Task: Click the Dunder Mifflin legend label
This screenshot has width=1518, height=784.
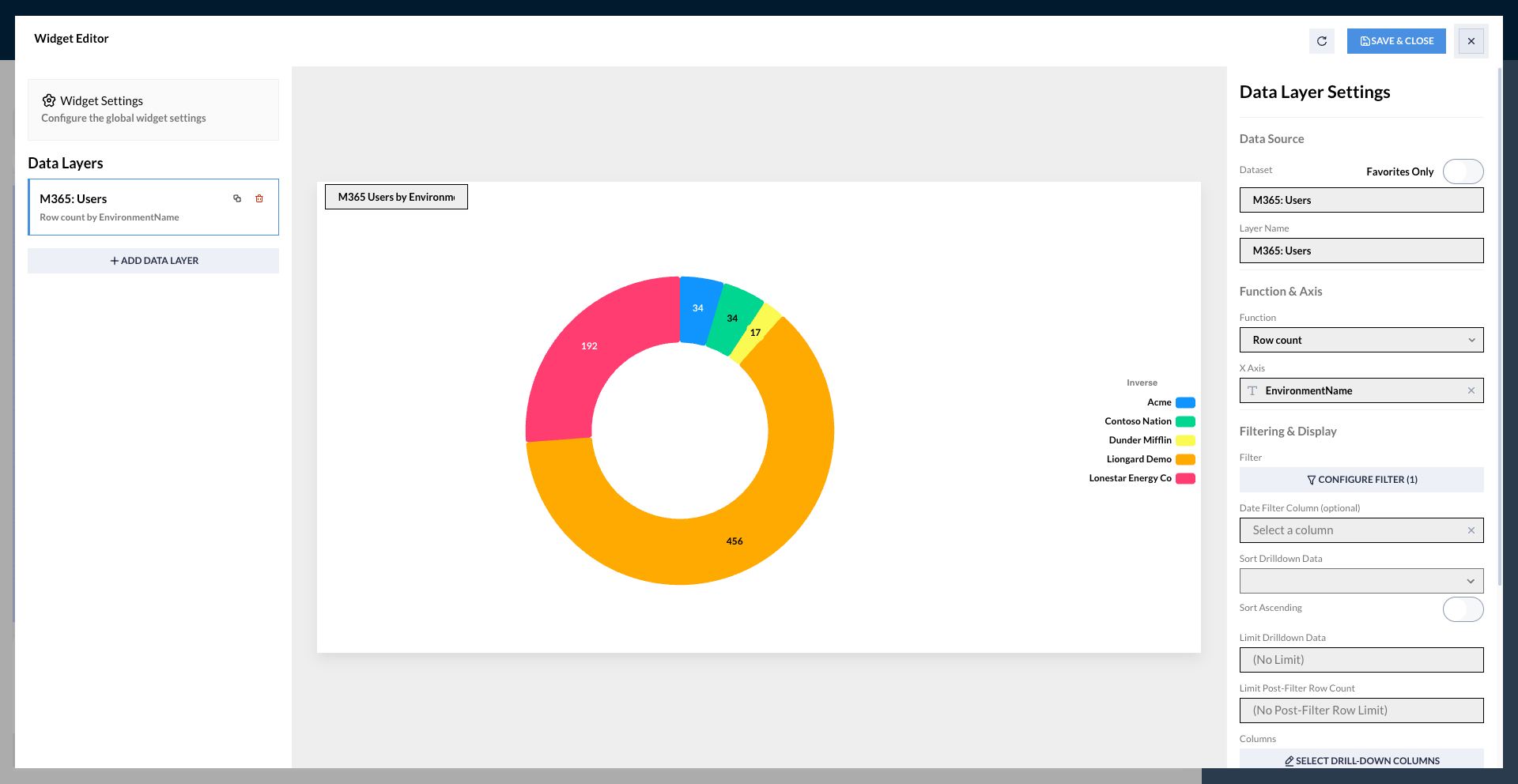Action: tap(1140, 440)
